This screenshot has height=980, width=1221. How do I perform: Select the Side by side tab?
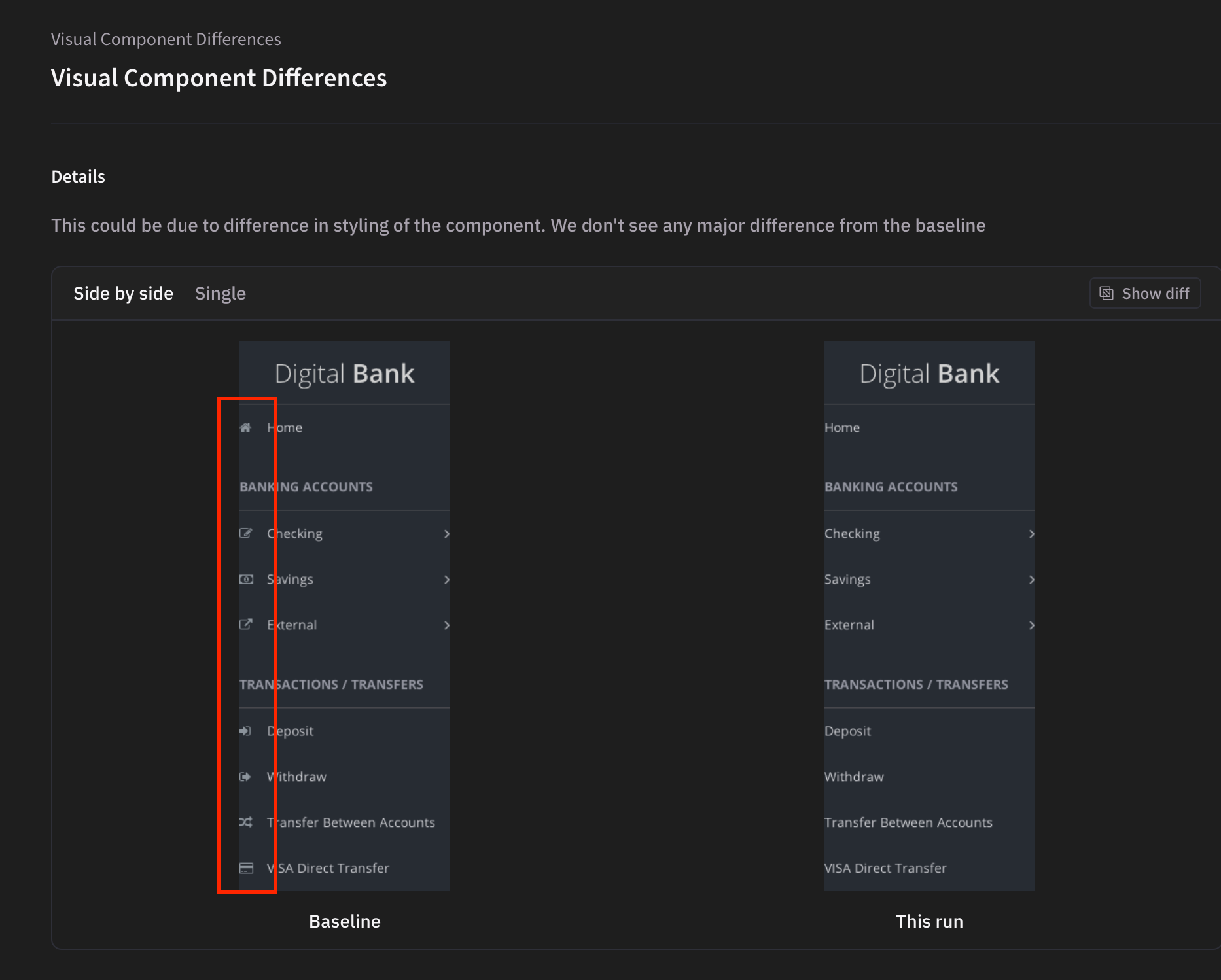[123, 294]
